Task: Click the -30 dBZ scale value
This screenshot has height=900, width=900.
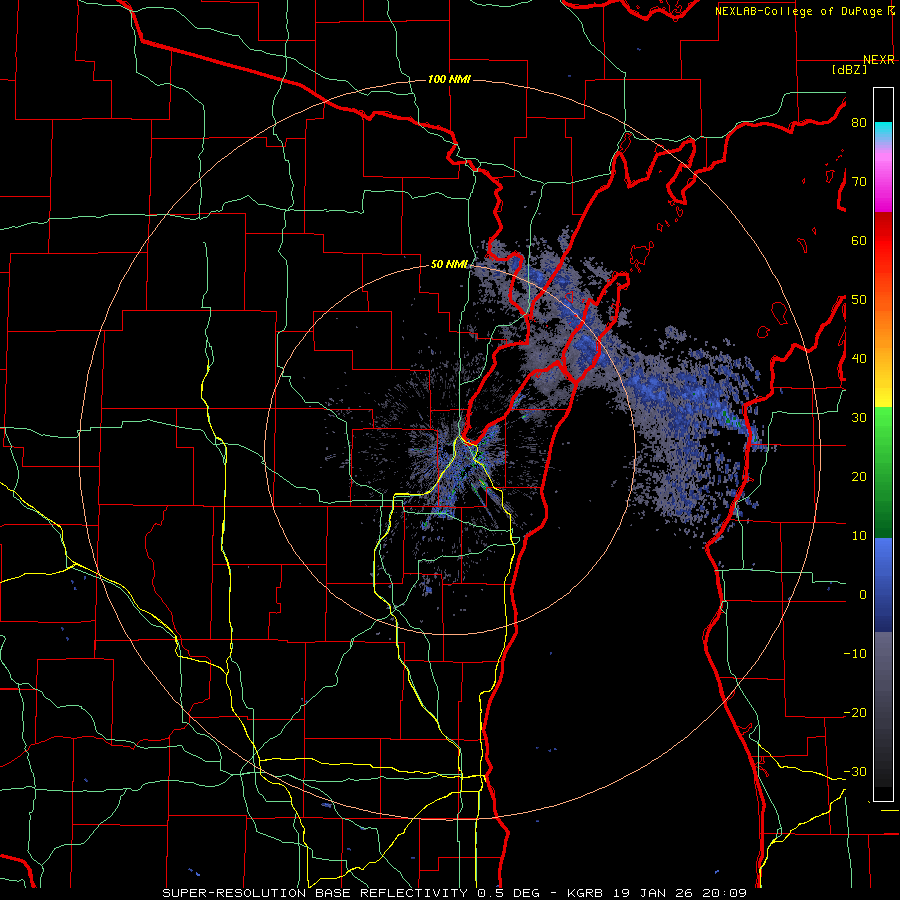Action: [x=855, y=772]
